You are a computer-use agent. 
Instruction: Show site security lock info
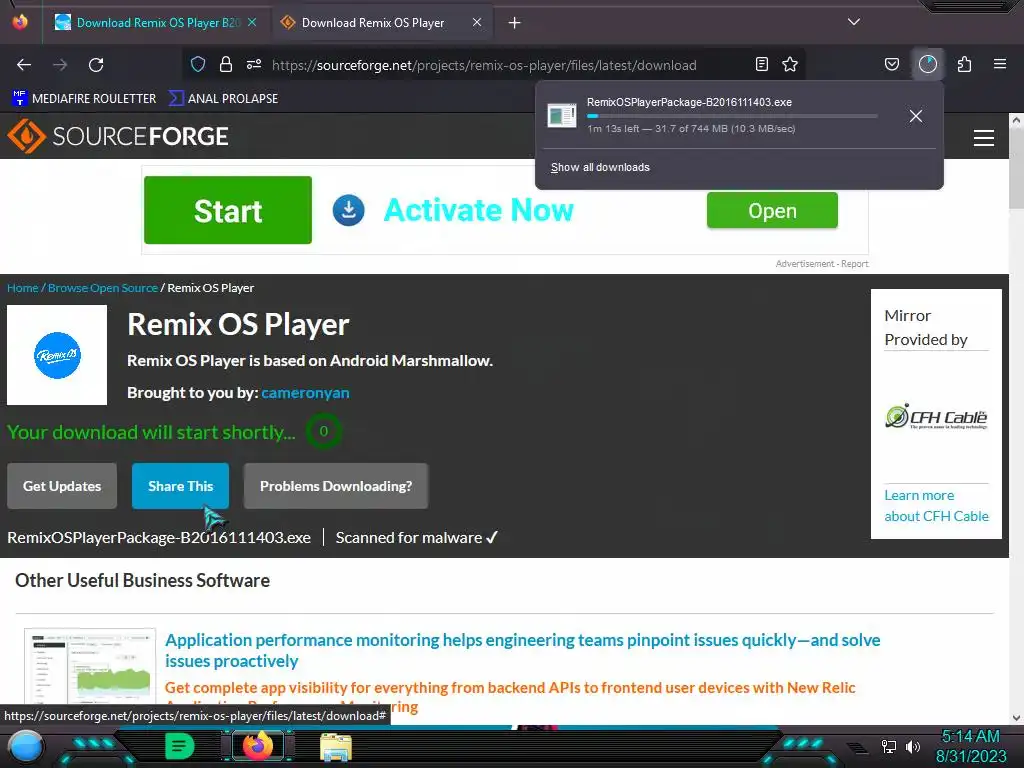(226, 64)
